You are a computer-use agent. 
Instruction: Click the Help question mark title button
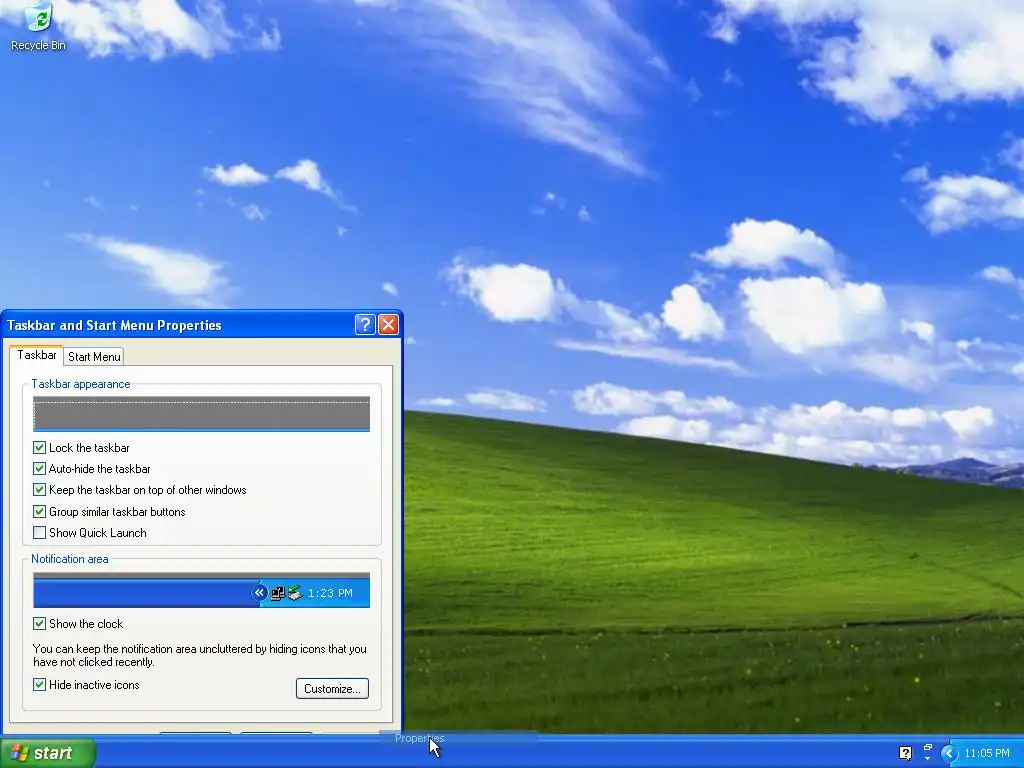coord(365,325)
